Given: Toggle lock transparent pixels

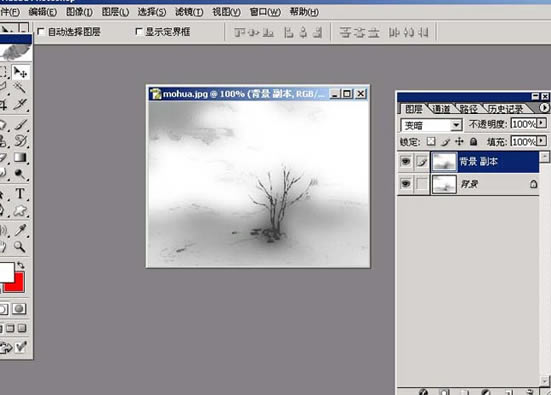Looking at the screenshot, I should pos(431,142).
